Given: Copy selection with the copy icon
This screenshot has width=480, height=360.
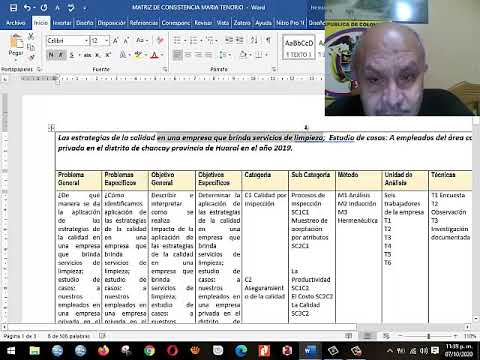Looking at the screenshot, I should [31, 47].
